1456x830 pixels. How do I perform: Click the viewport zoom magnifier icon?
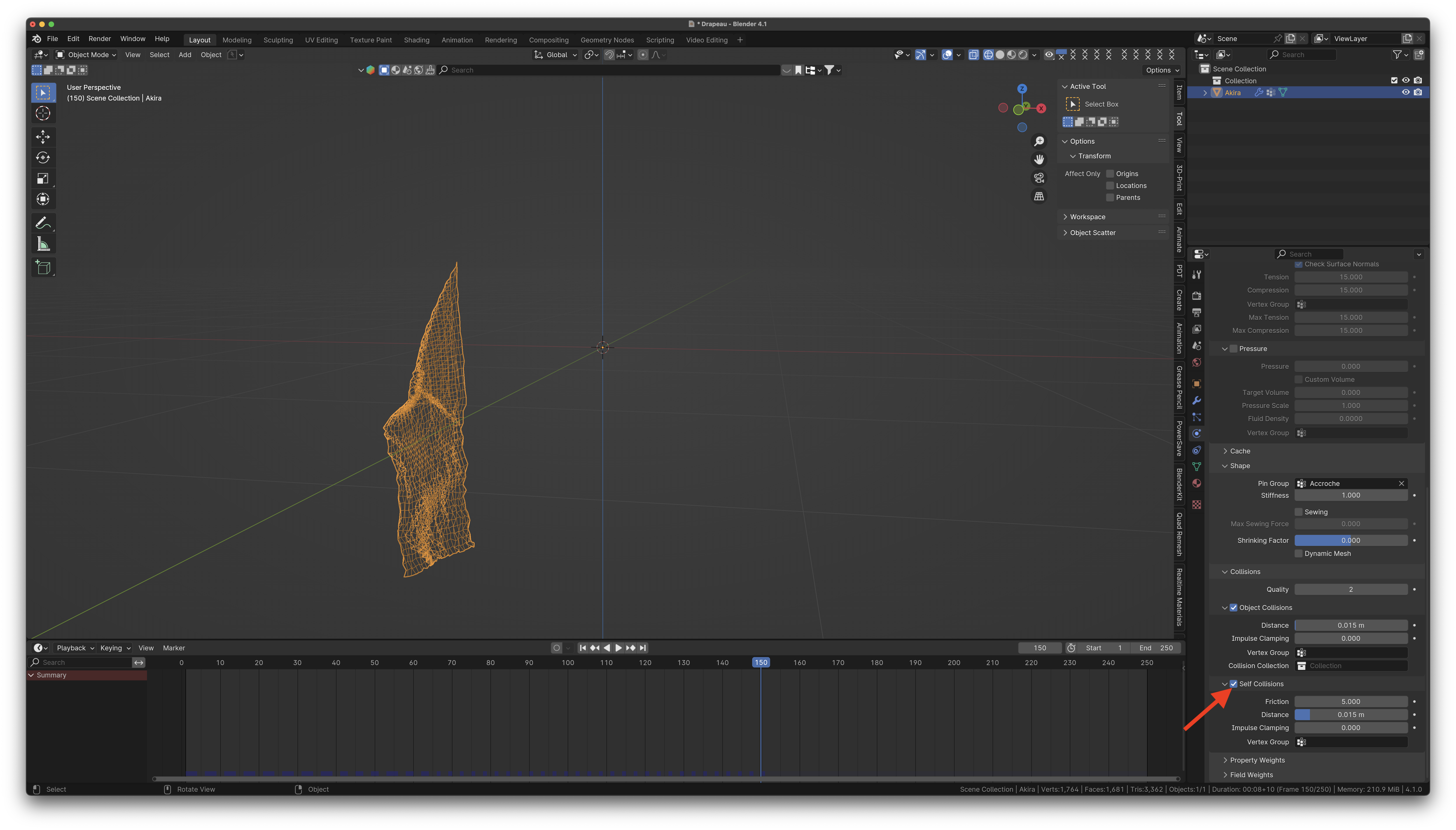click(1039, 141)
